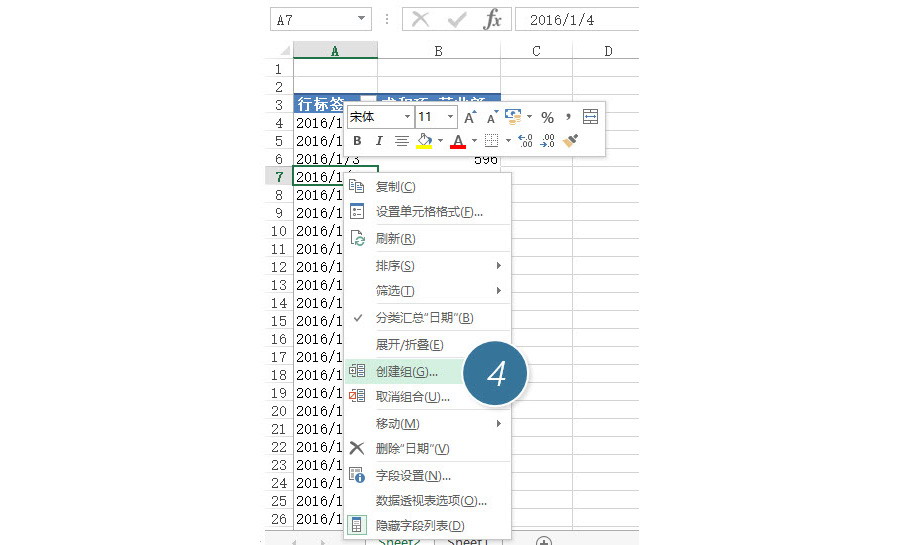The image size is (900, 545).
Task: Click the delete X icon
Action: coord(356,448)
